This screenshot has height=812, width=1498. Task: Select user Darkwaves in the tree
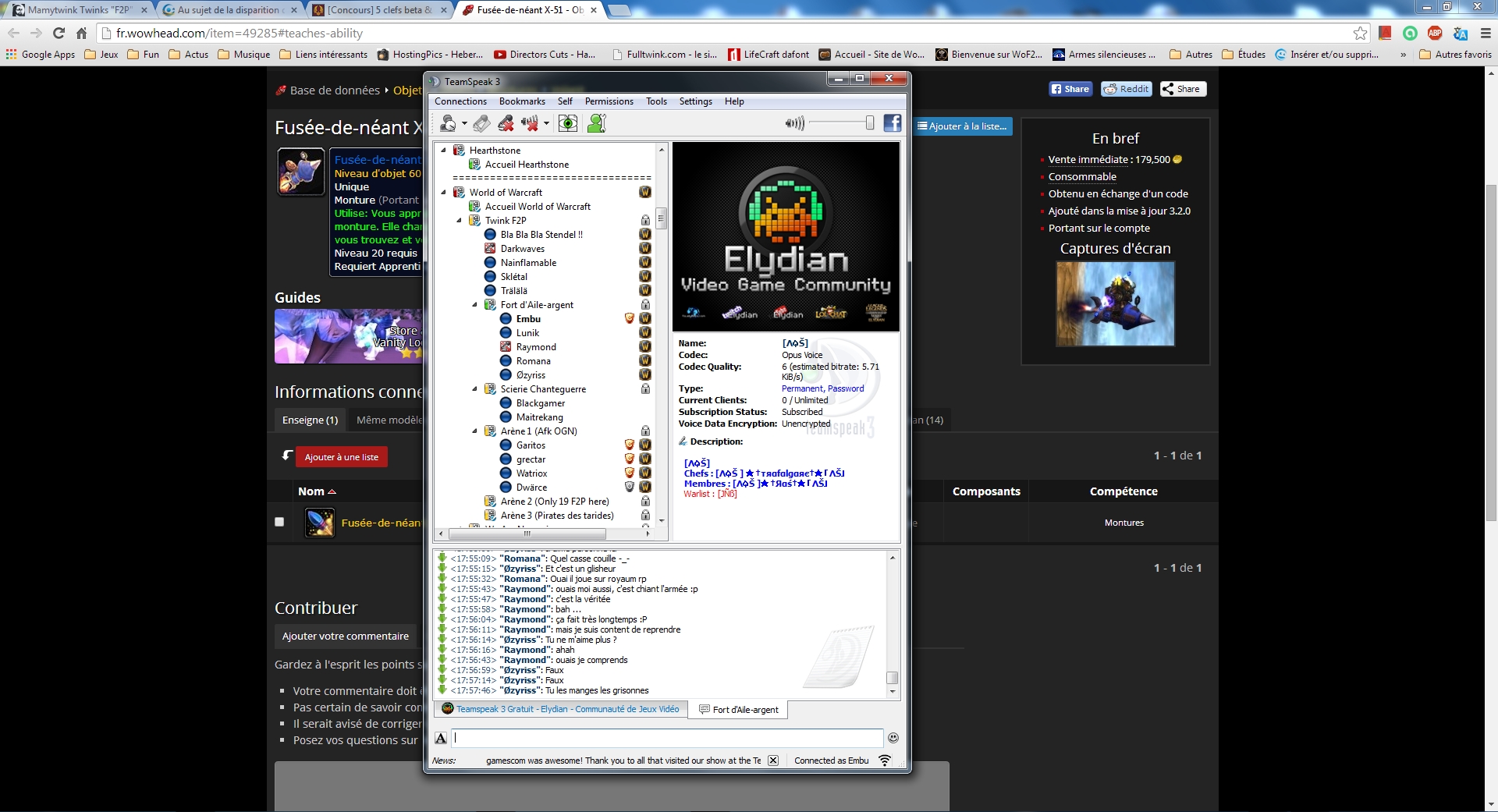522,249
